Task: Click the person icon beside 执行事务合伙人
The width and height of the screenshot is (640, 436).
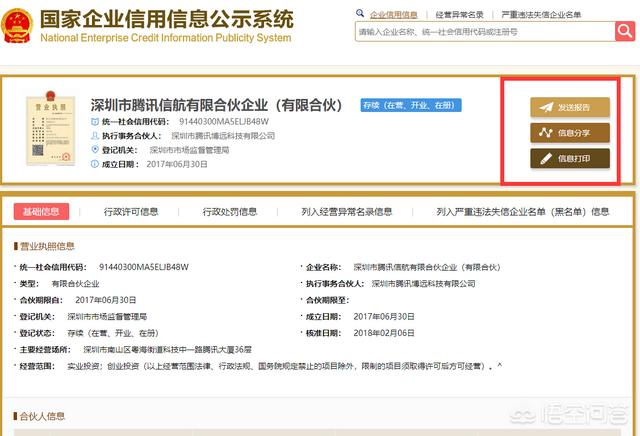Action: (x=94, y=135)
